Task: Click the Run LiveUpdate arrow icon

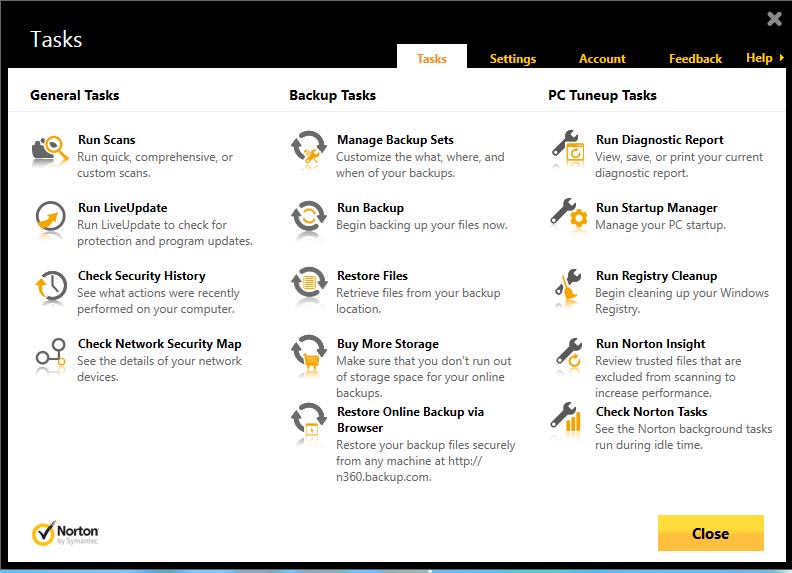Action: click(x=51, y=217)
